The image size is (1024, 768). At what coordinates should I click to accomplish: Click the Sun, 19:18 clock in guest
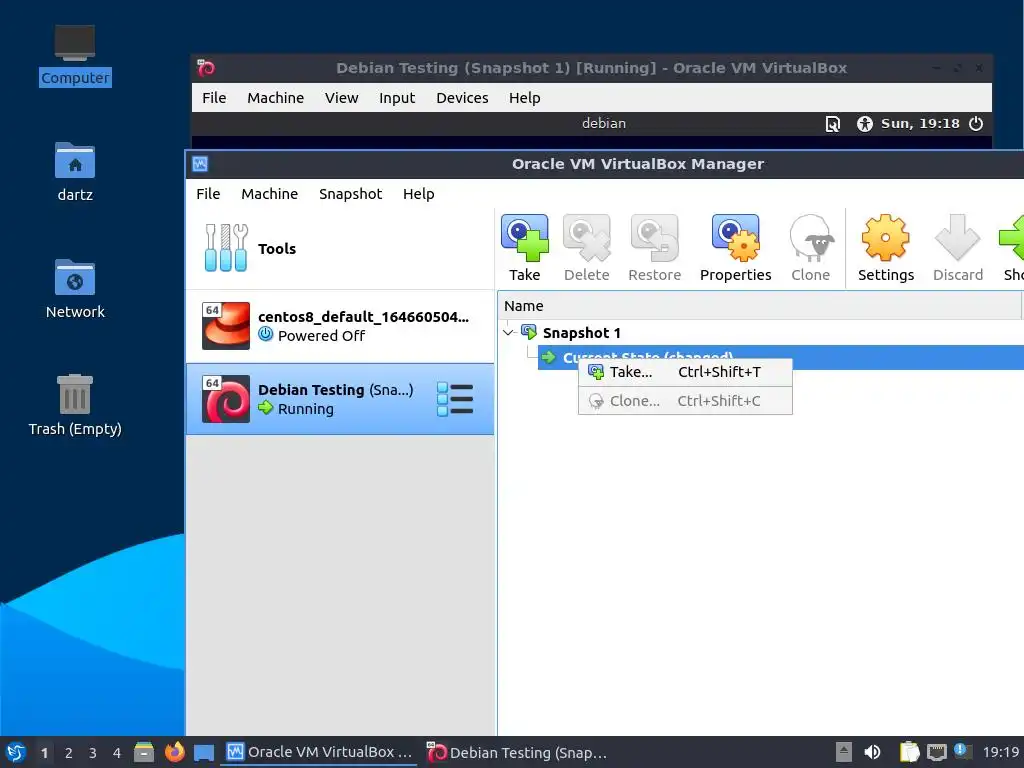[920, 123]
